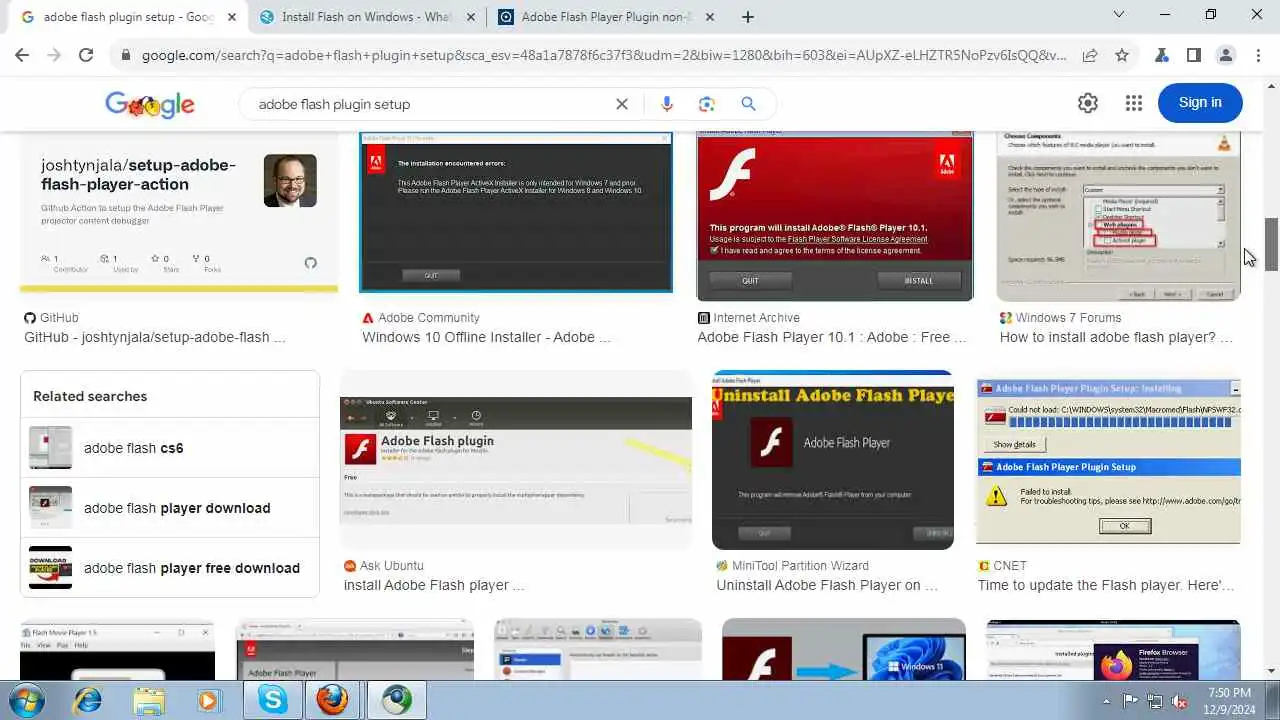This screenshot has height=720, width=1280.
Task: Open the 'GitHub - joshtynjala/setup-adobe-flash' link
Action: pyautogui.click(x=155, y=337)
